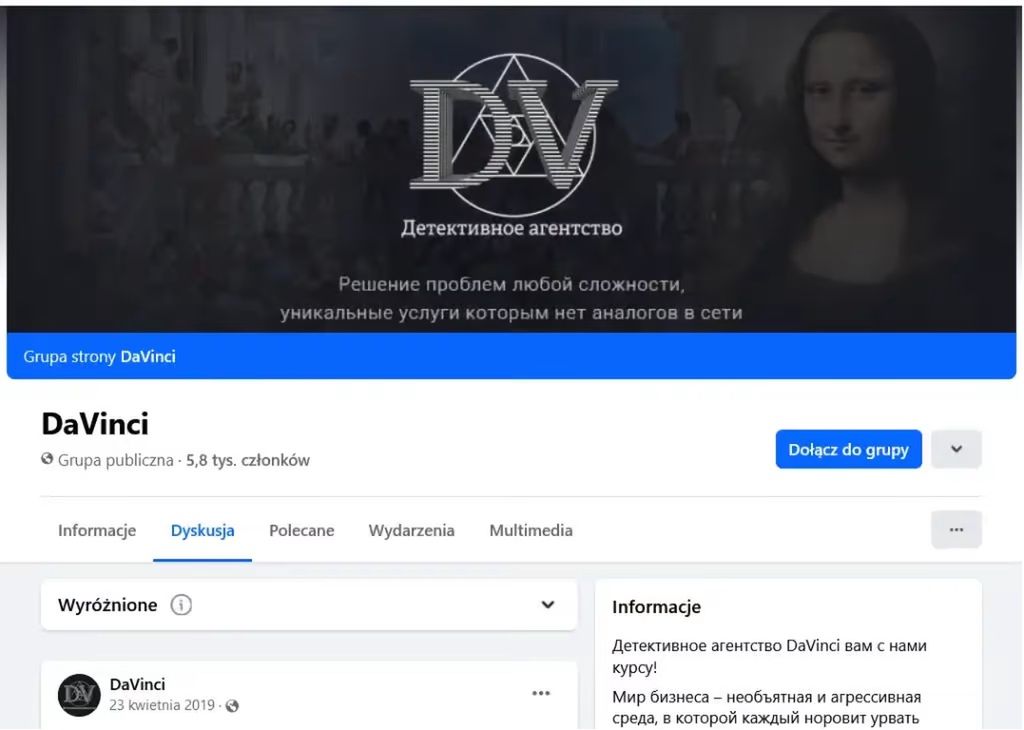Open the DaVinci page link in the blue banner
This screenshot has height=730, width=1024.
coord(148,357)
